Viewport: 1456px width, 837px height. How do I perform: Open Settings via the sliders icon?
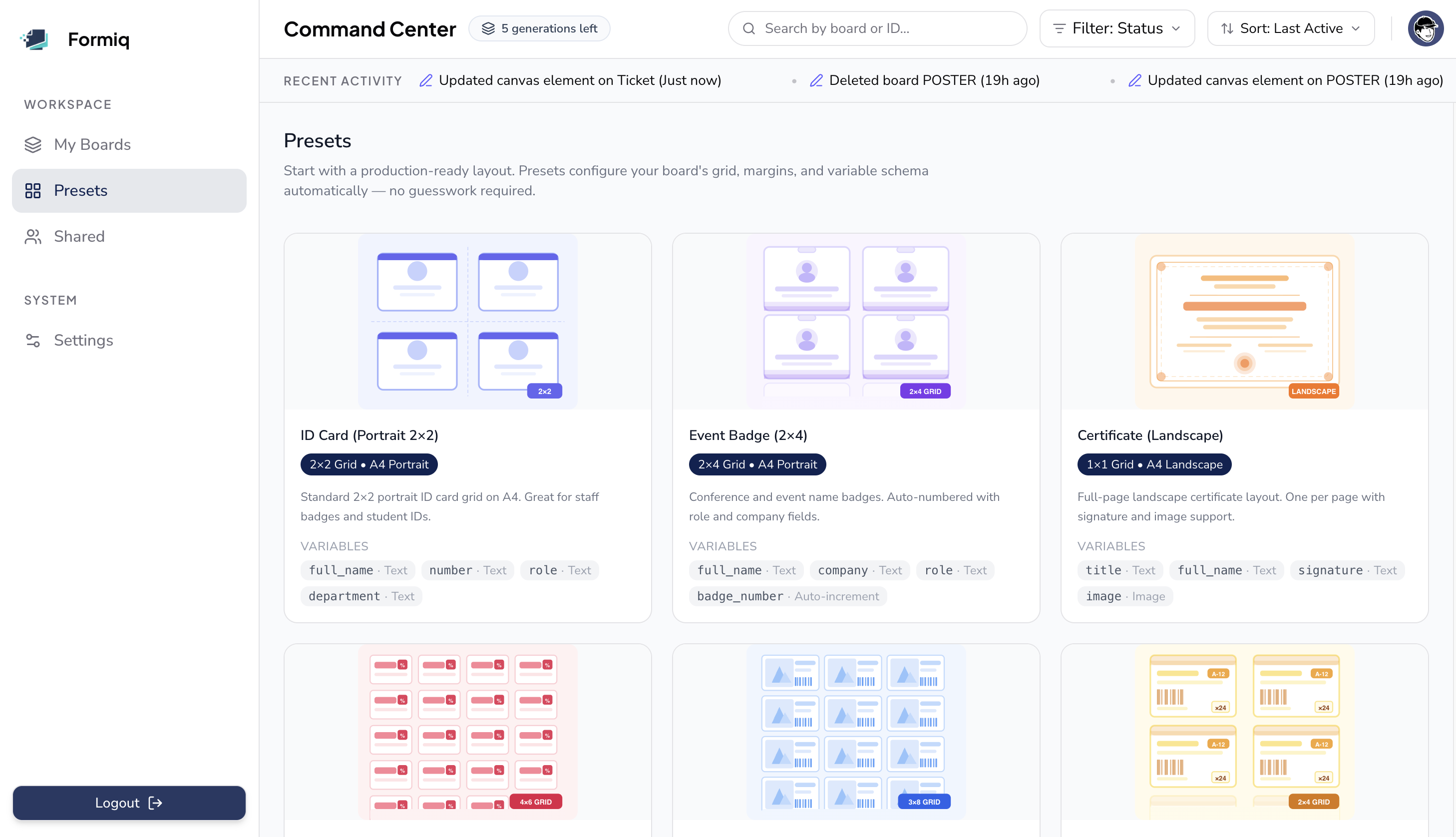33,340
